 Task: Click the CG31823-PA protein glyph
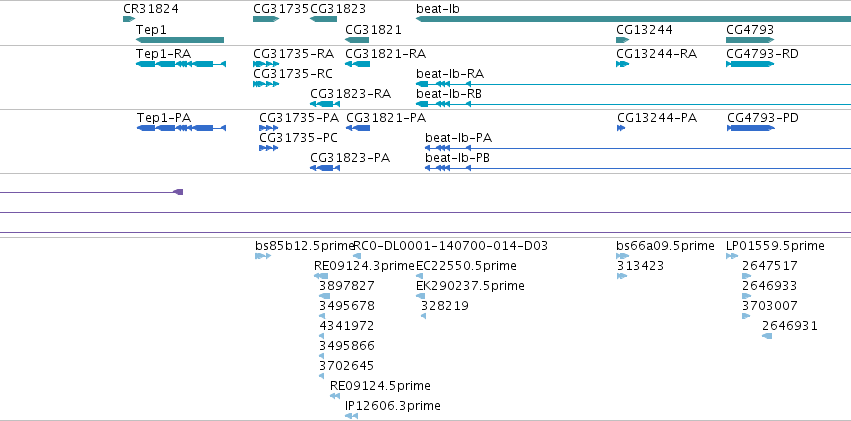(325, 168)
